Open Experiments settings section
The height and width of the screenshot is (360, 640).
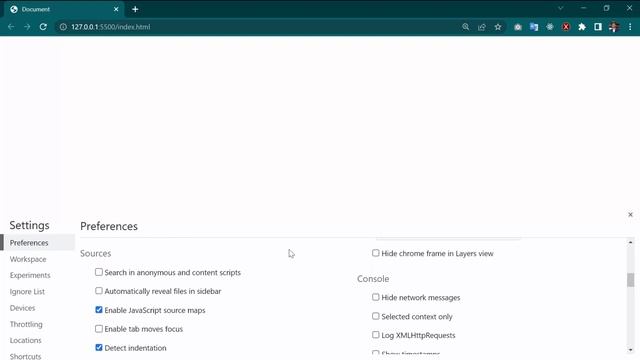click(x=30, y=276)
